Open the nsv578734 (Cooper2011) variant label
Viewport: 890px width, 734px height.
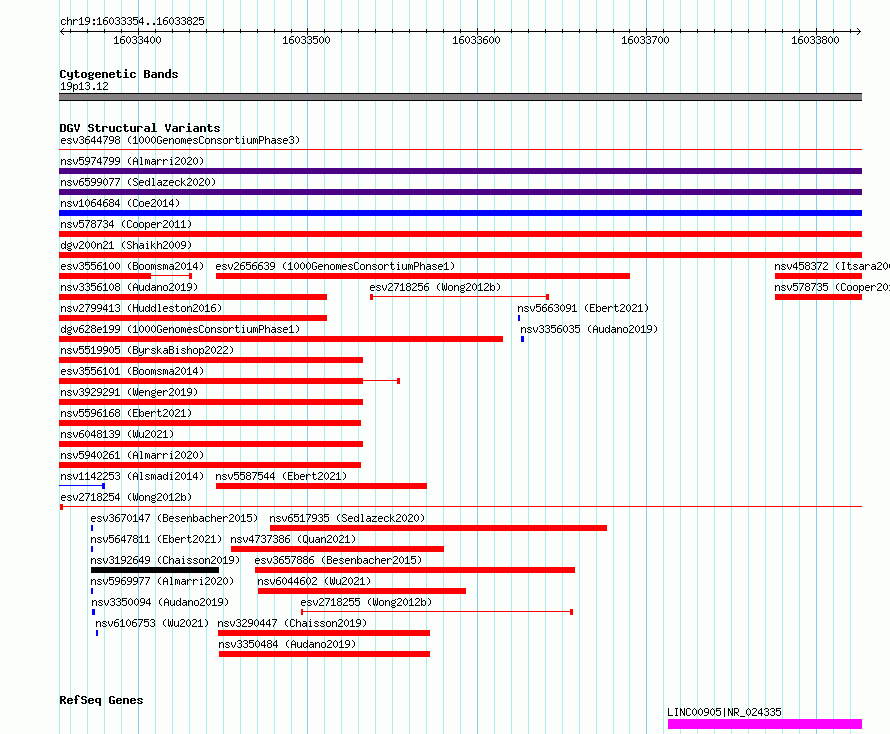[126, 224]
